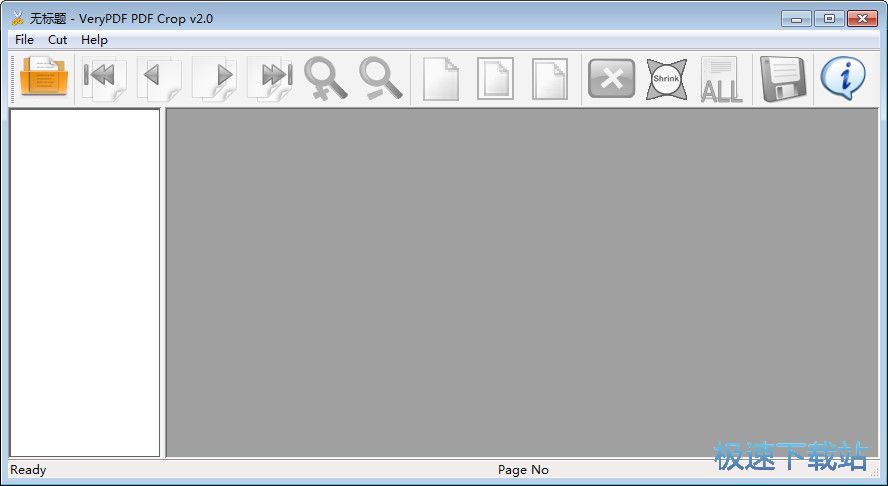This screenshot has width=888, height=486.
Task: Save using the floppy disk icon
Action: pos(783,79)
